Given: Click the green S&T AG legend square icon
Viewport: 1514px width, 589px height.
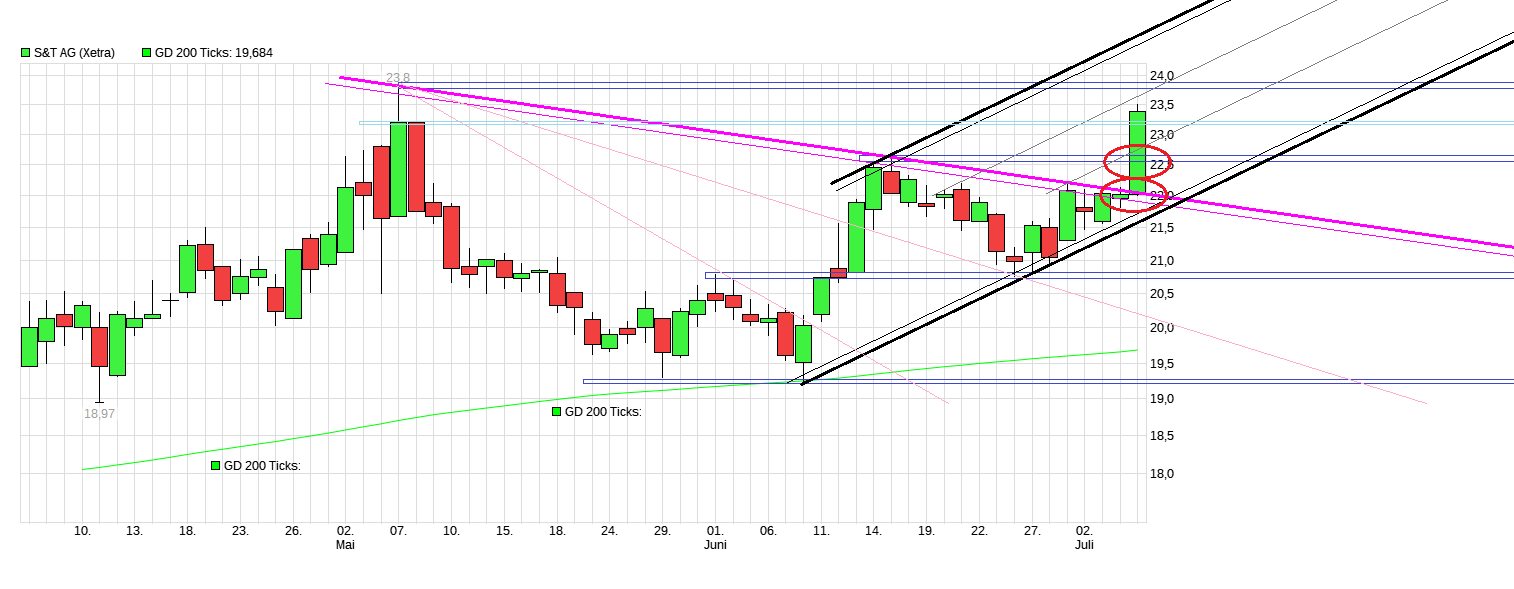Looking at the screenshot, I should point(24,52).
